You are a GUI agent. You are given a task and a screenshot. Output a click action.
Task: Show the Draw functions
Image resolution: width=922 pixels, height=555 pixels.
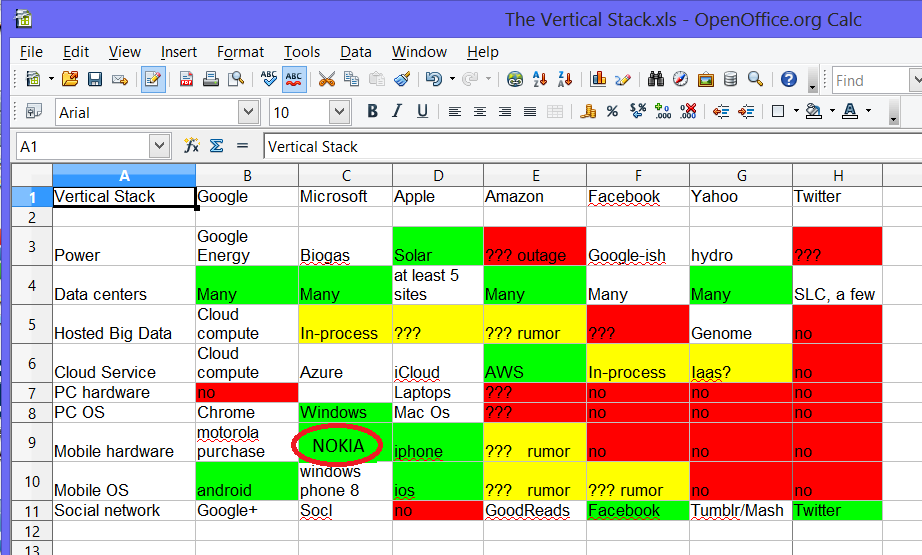tap(623, 79)
